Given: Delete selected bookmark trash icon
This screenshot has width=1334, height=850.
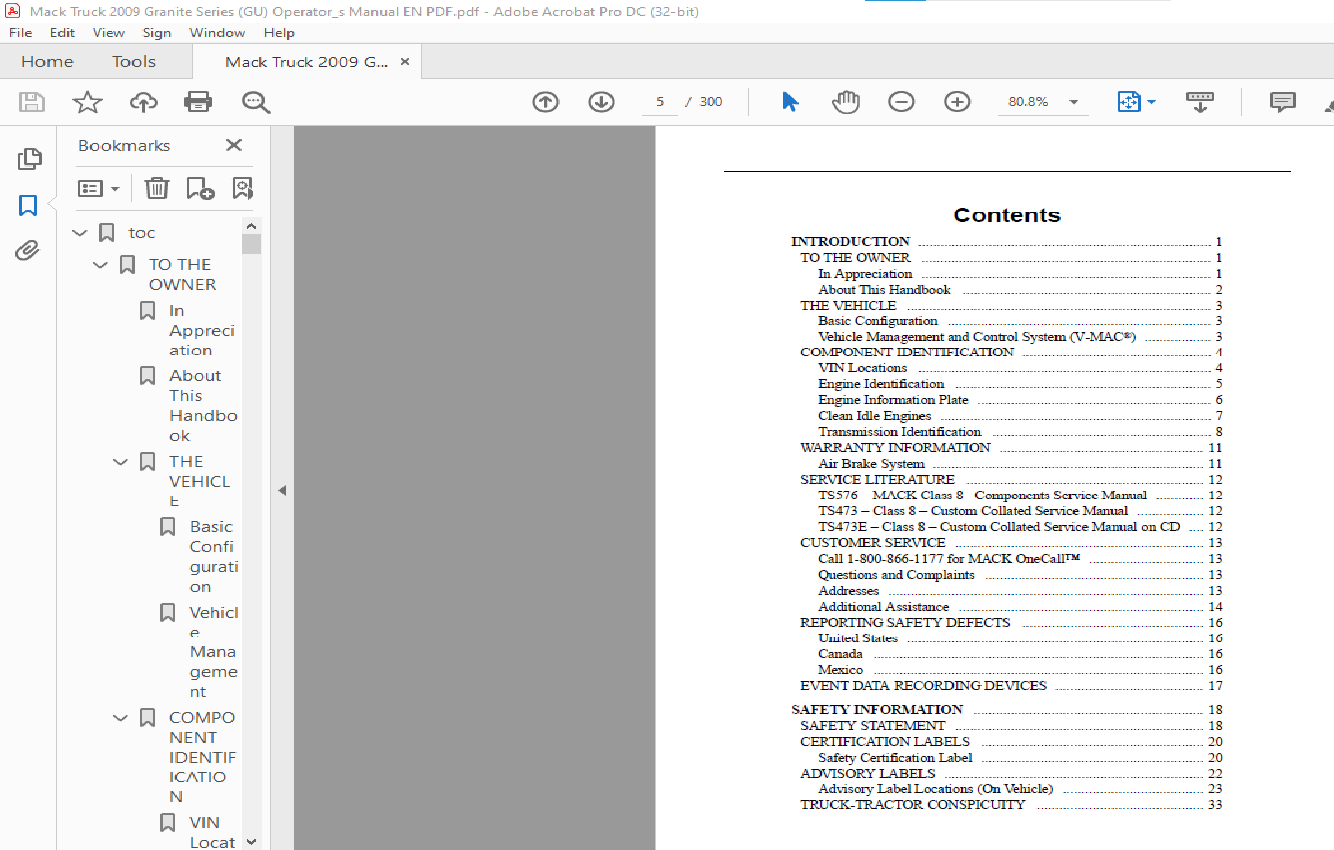Looking at the screenshot, I should [x=157, y=188].
